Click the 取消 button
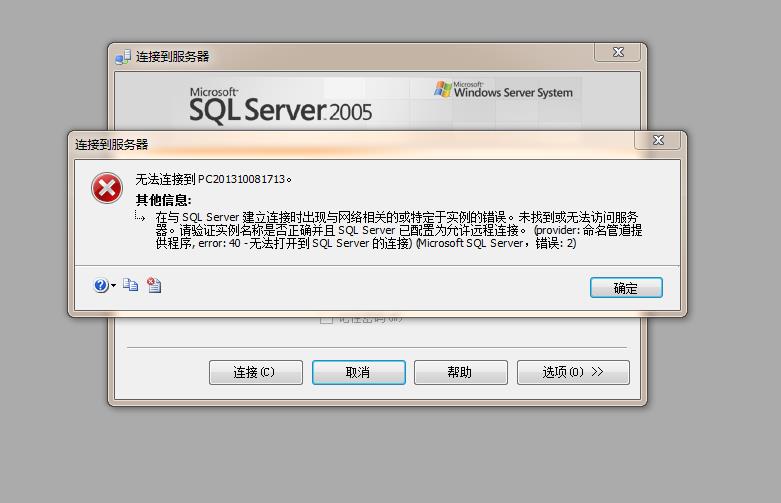The width and height of the screenshot is (781, 503). [x=359, y=373]
